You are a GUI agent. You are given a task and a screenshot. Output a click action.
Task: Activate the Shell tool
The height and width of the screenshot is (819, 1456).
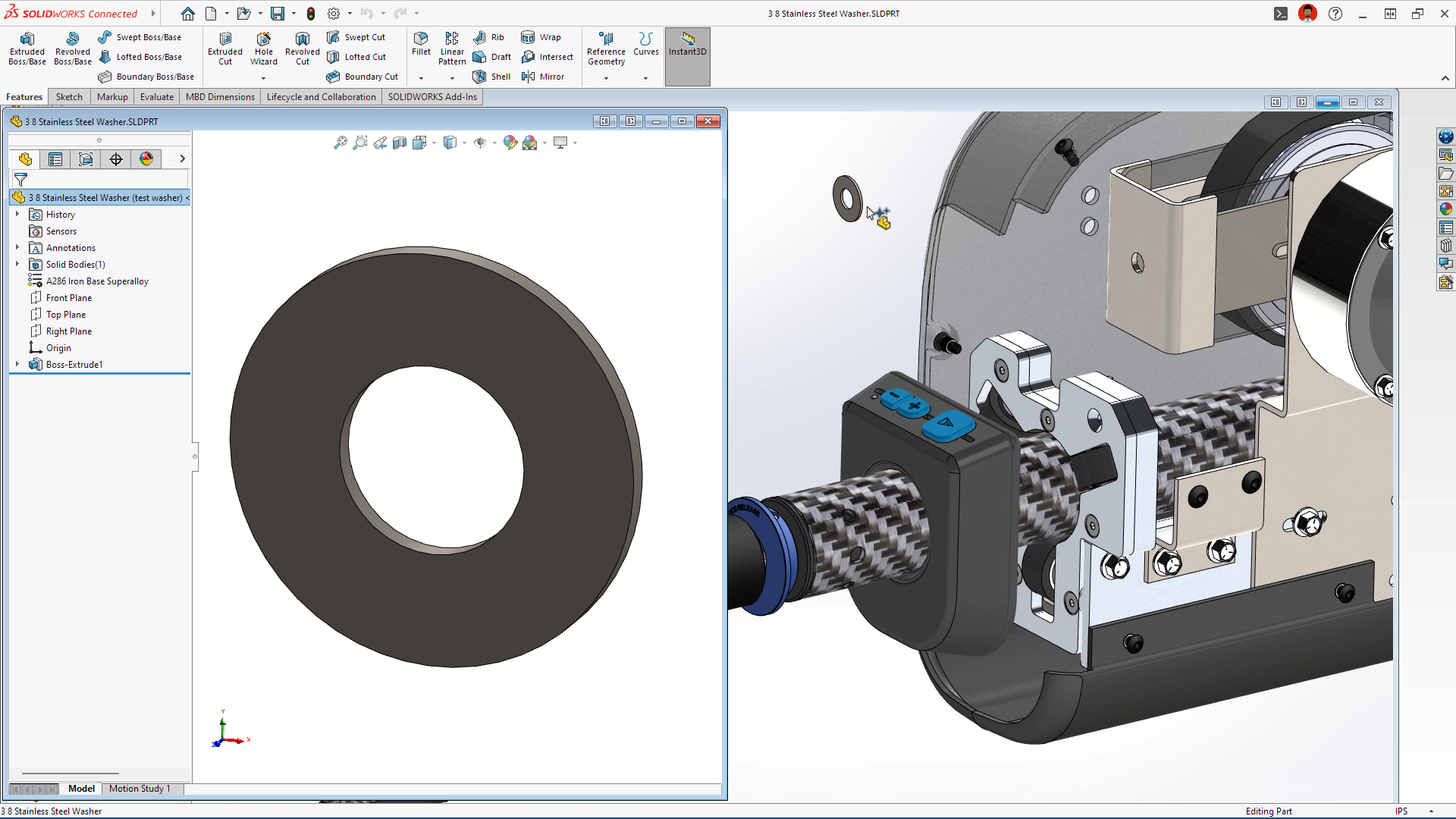click(x=491, y=76)
